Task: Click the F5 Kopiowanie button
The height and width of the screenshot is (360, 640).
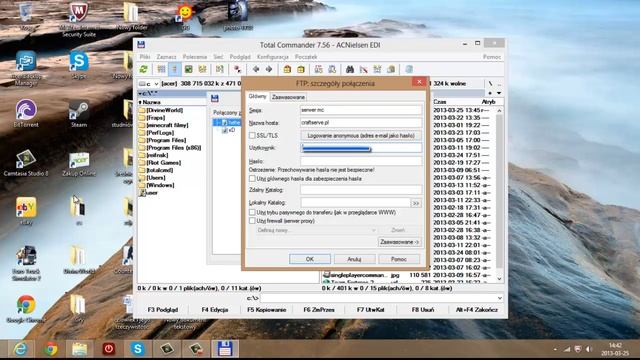Action: pos(267,310)
